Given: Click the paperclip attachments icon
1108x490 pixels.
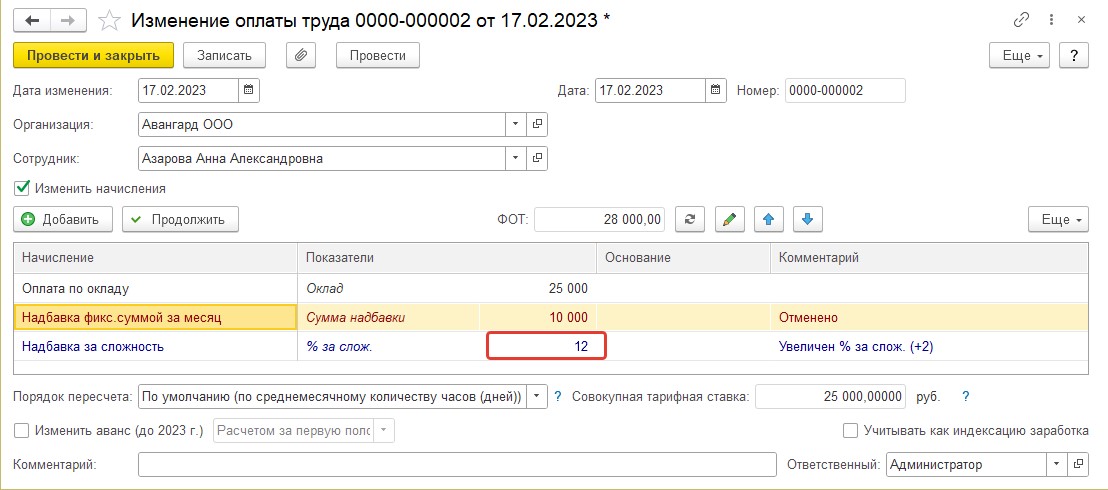Looking at the screenshot, I should (x=300, y=55).
